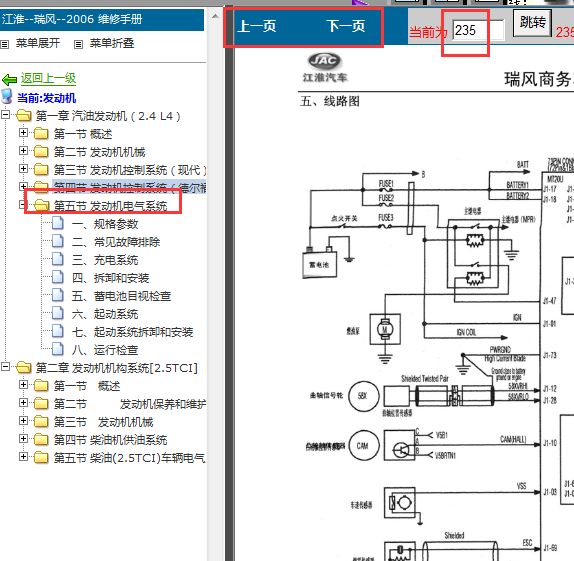Viewport: 574px width, 561px height.
Task: Collapse 第二章 发动机机构系统[2.5TCI] node
Action: tap(5, 366)
